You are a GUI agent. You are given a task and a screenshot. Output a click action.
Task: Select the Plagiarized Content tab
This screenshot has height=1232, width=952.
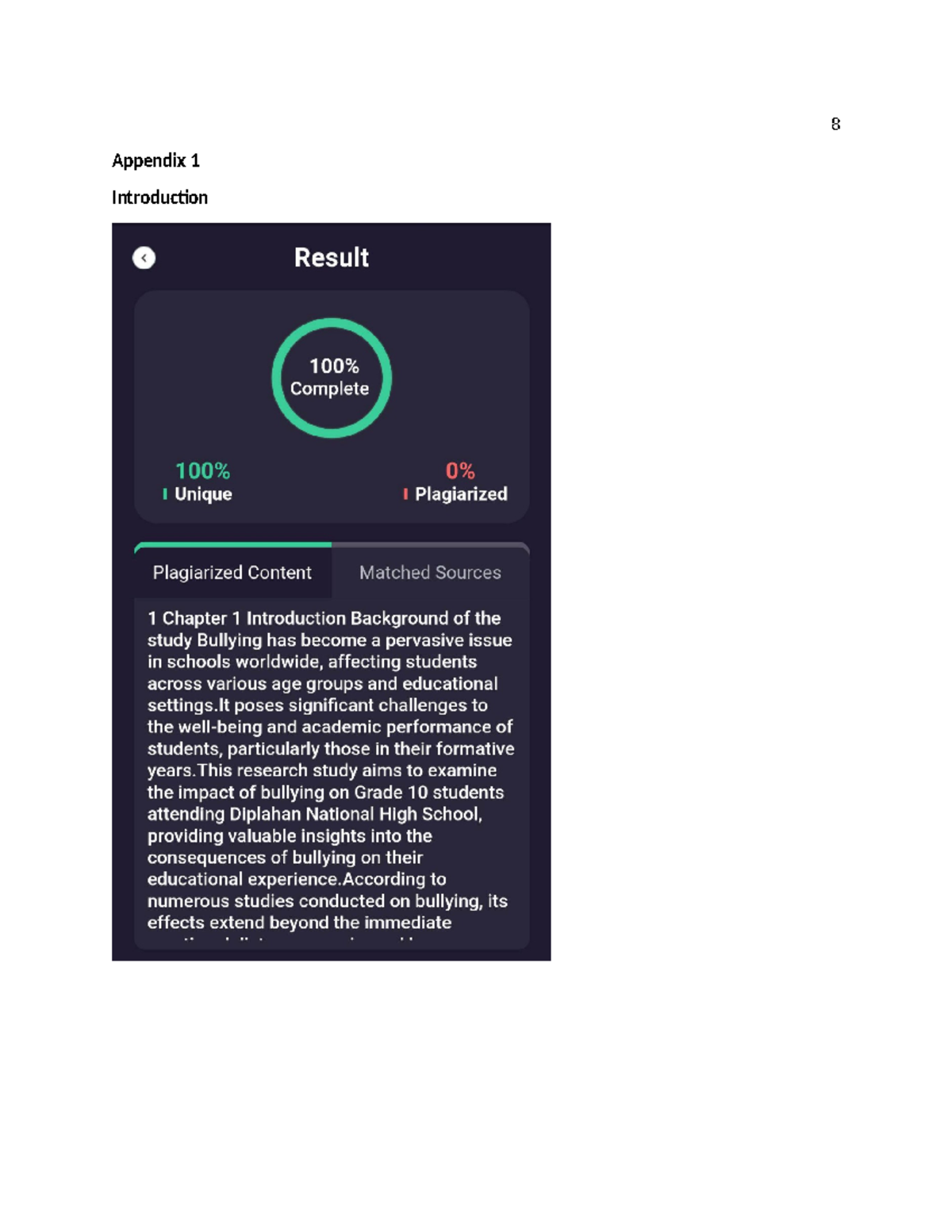pos(232,572)
